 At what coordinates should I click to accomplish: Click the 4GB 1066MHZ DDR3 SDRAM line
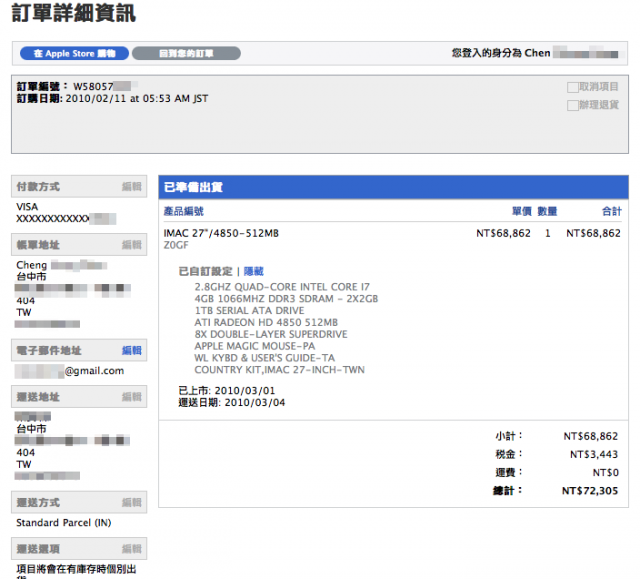pos(286,299)
